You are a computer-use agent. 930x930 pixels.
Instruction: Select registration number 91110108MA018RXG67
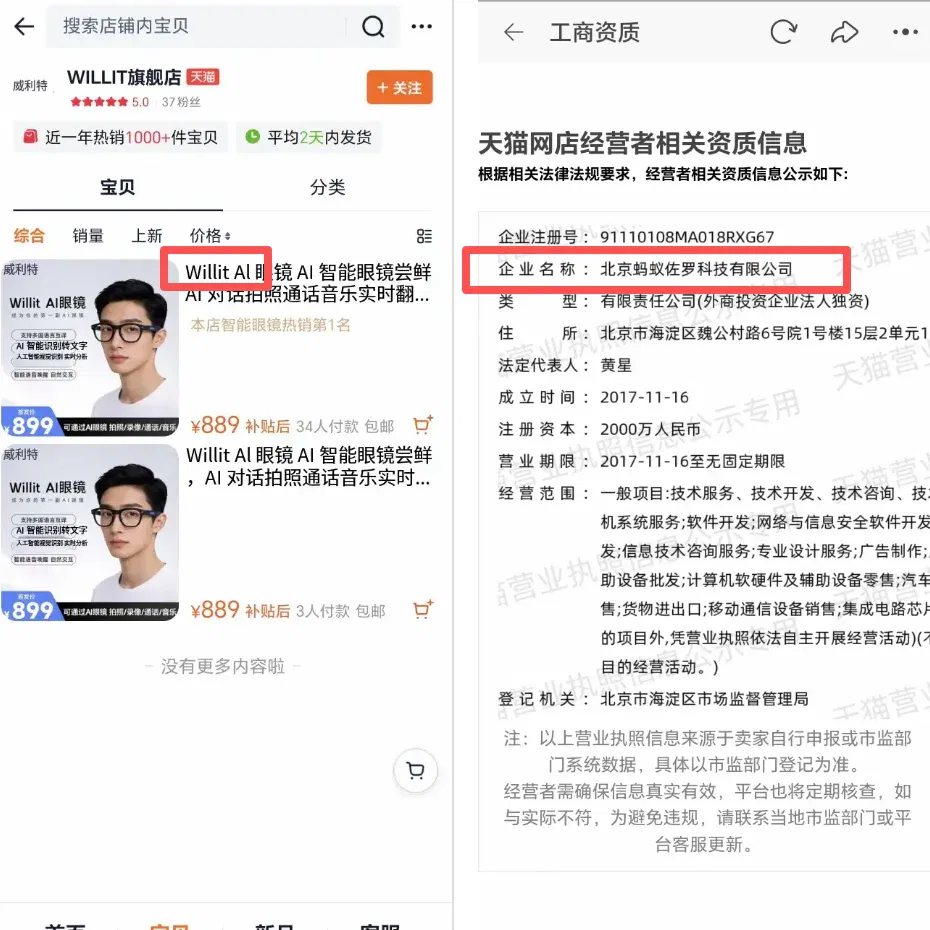tap(687, 237)
